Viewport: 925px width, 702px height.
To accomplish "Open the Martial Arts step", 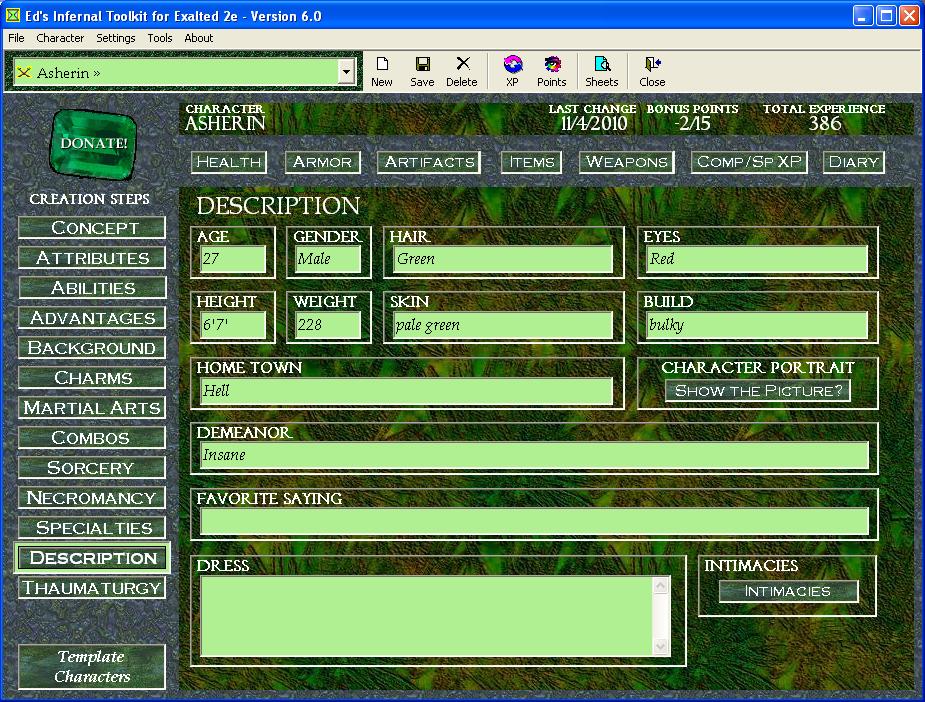I will point(92,408).
